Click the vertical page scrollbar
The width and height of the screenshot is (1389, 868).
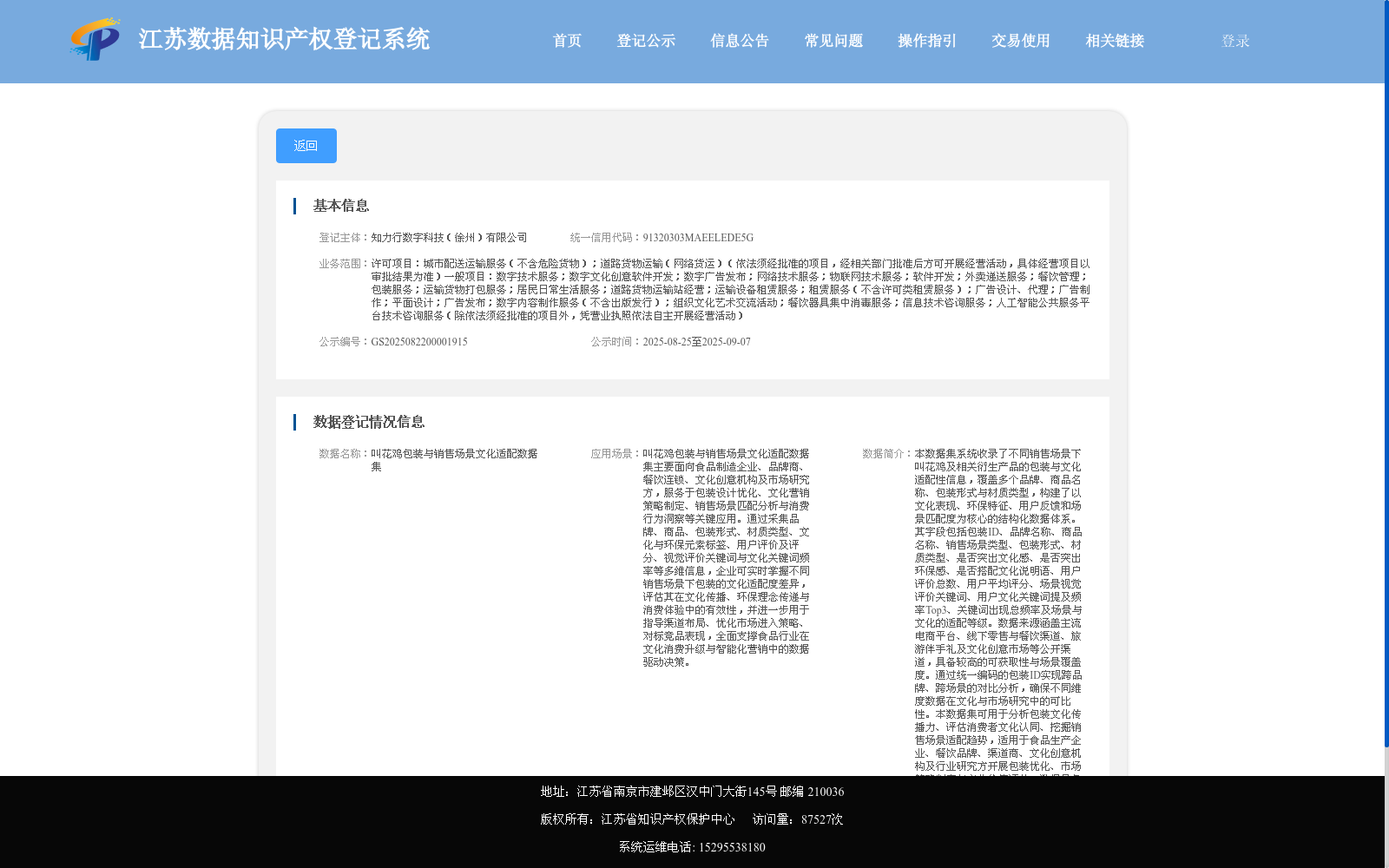[x=1386, y=373]
